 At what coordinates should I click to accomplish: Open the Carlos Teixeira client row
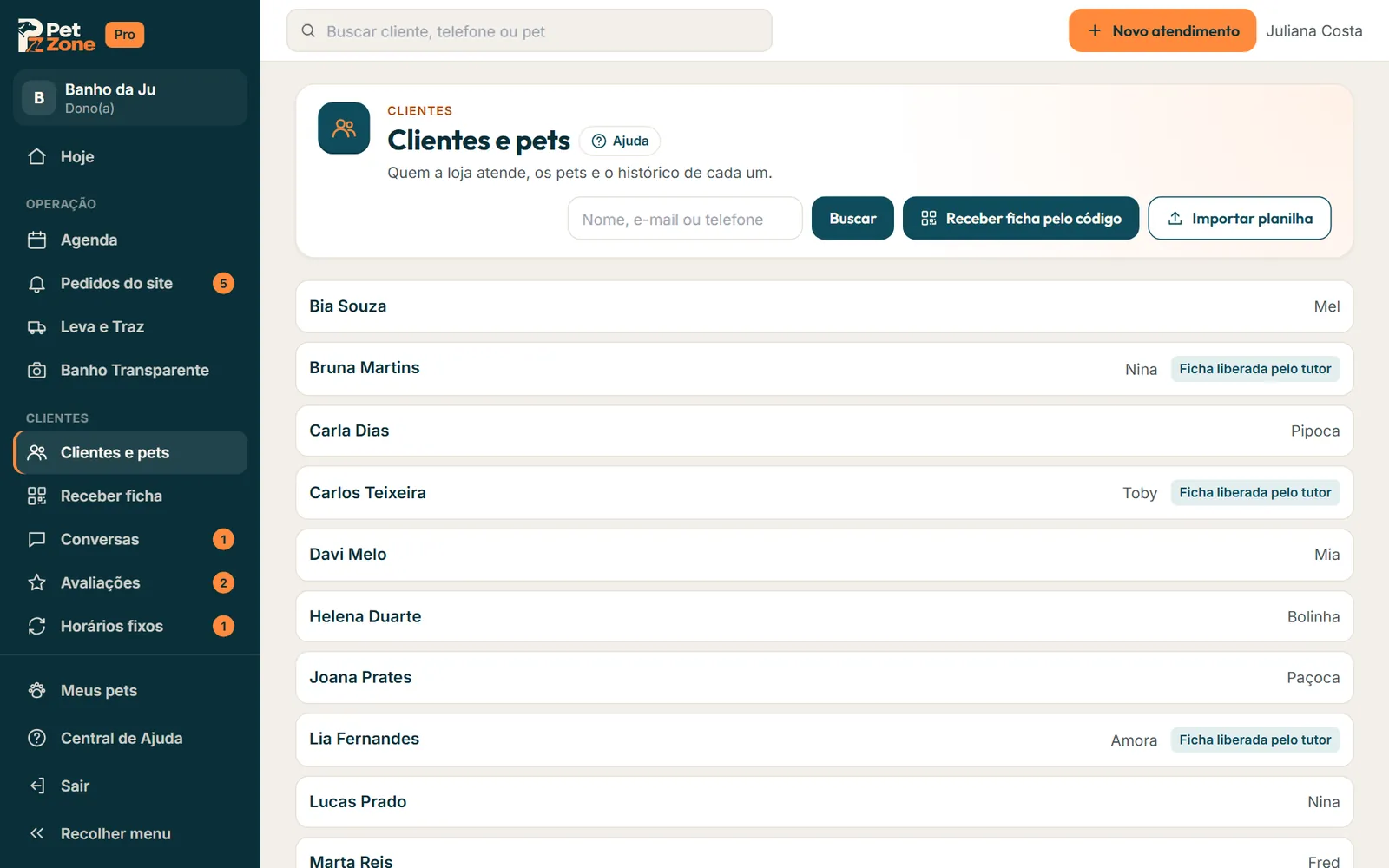click(x=825, y=493)
